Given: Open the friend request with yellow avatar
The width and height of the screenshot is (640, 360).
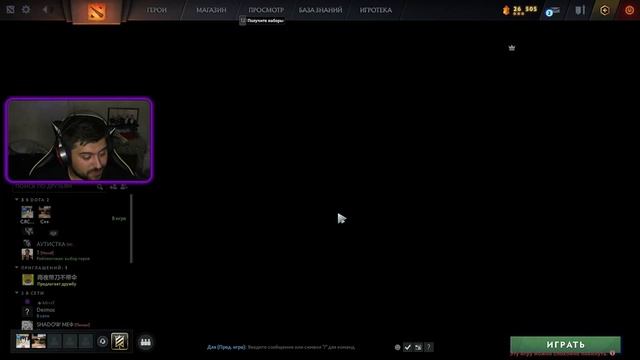Looking at the screenshot, I should coord(28,280).
